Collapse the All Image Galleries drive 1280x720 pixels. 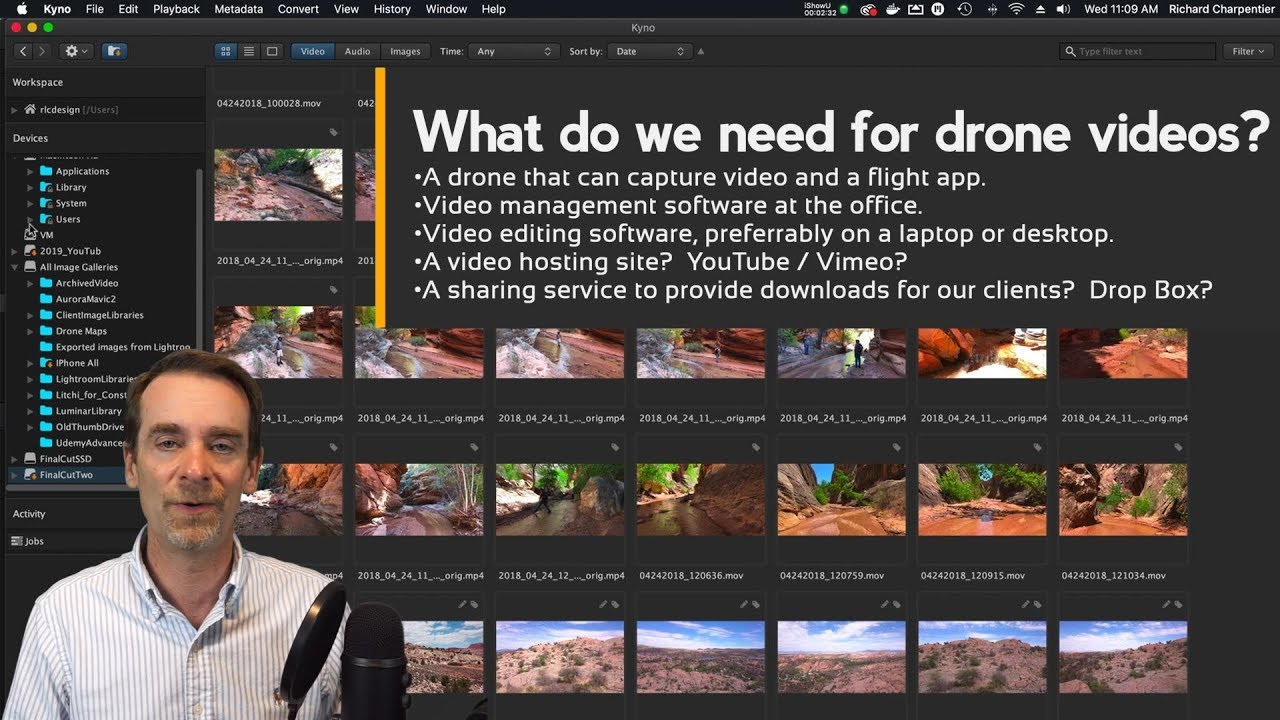coord(15,267)
